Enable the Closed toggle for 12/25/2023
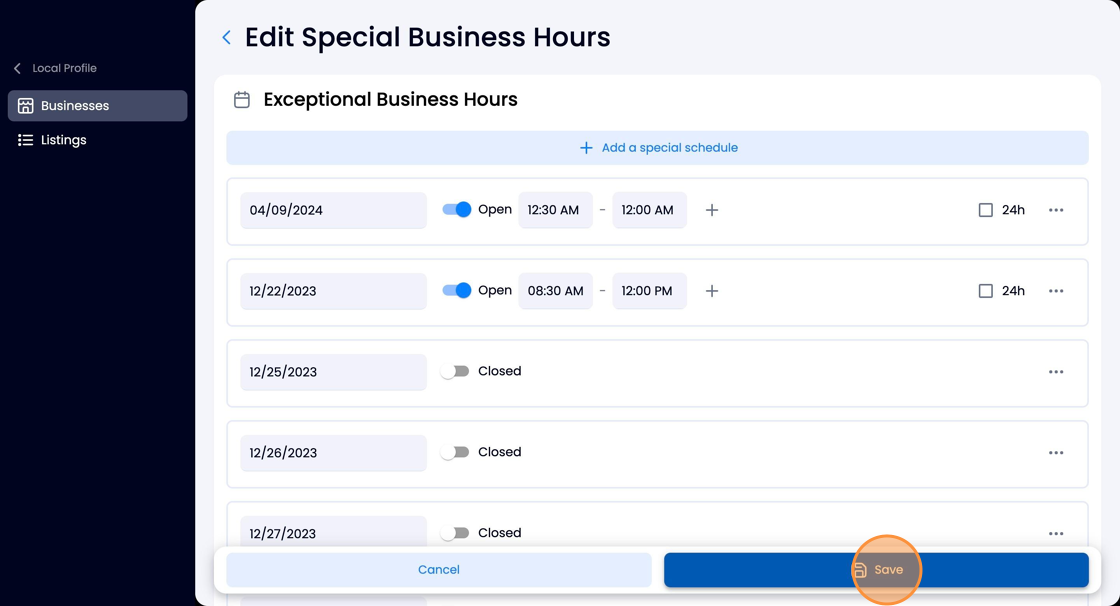This screenshot has height=606, width=1120. pos(455,371)
